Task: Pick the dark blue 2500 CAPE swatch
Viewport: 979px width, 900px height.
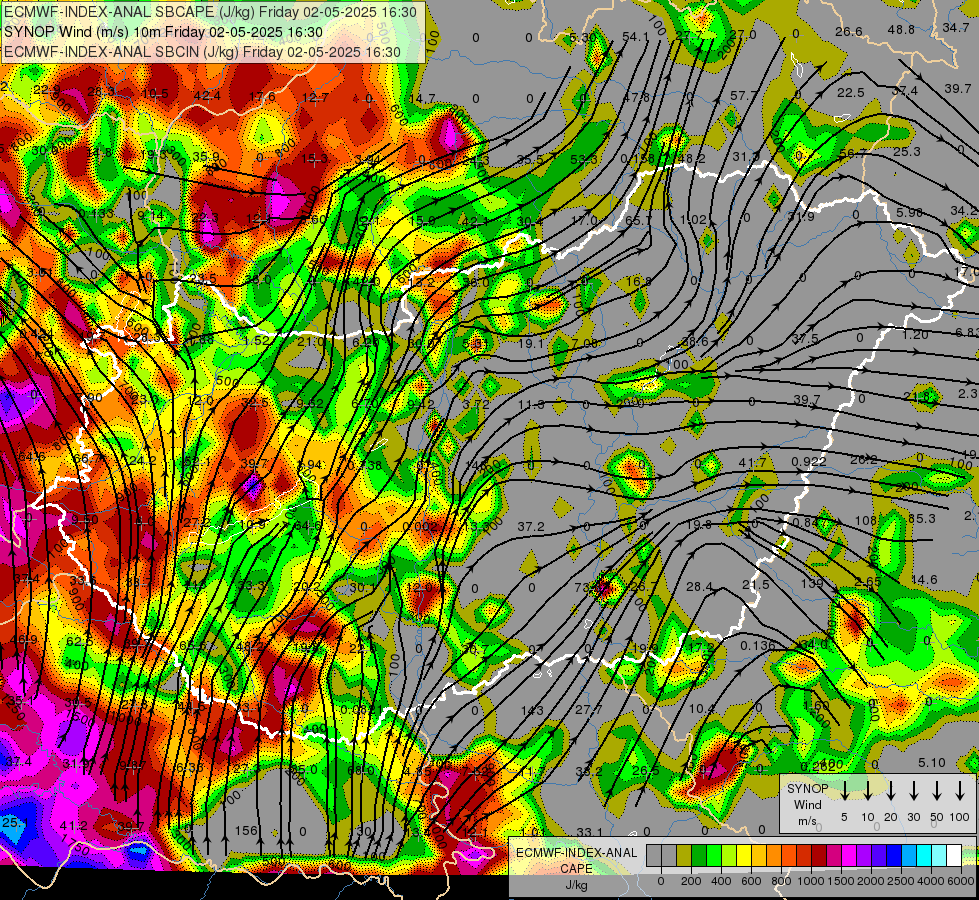Action: 893,855
